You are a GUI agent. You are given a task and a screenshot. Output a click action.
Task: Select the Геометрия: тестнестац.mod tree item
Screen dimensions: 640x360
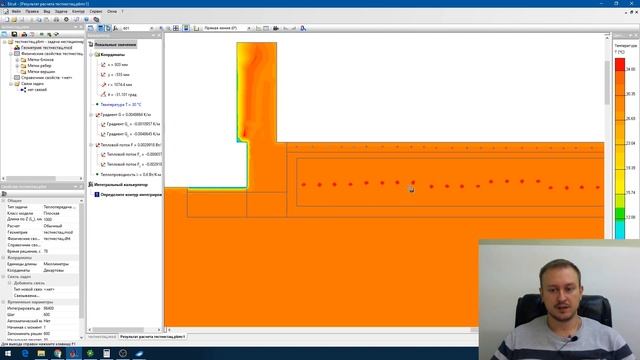(x=46, y=48)
